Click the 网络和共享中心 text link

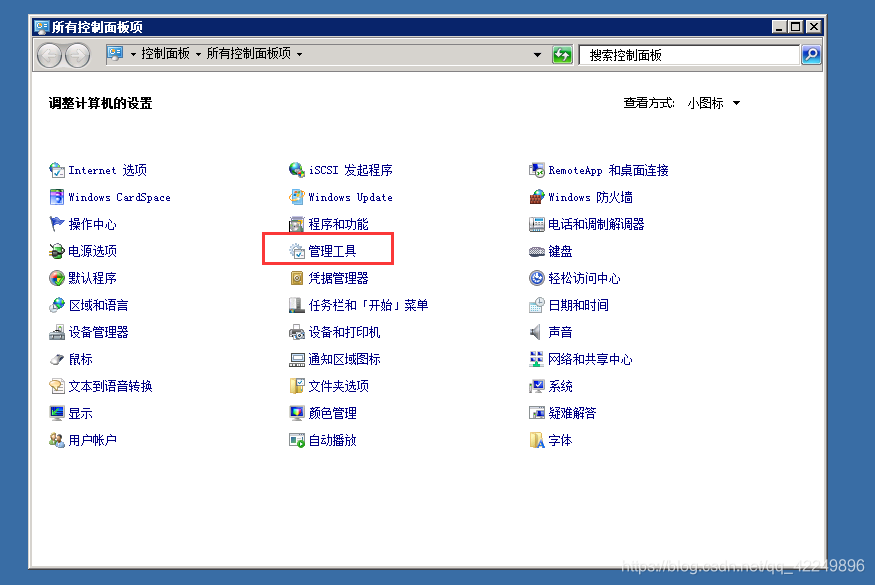[x=590, y=359]
